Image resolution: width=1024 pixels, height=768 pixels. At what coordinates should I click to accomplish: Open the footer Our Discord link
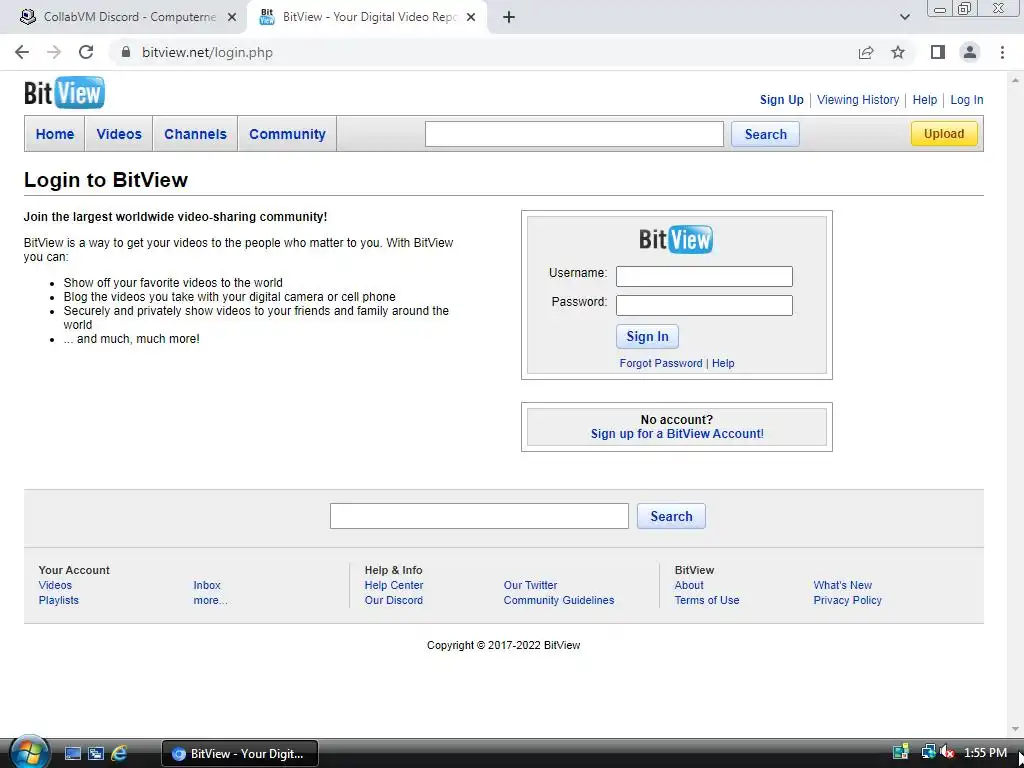click(394, 600)
